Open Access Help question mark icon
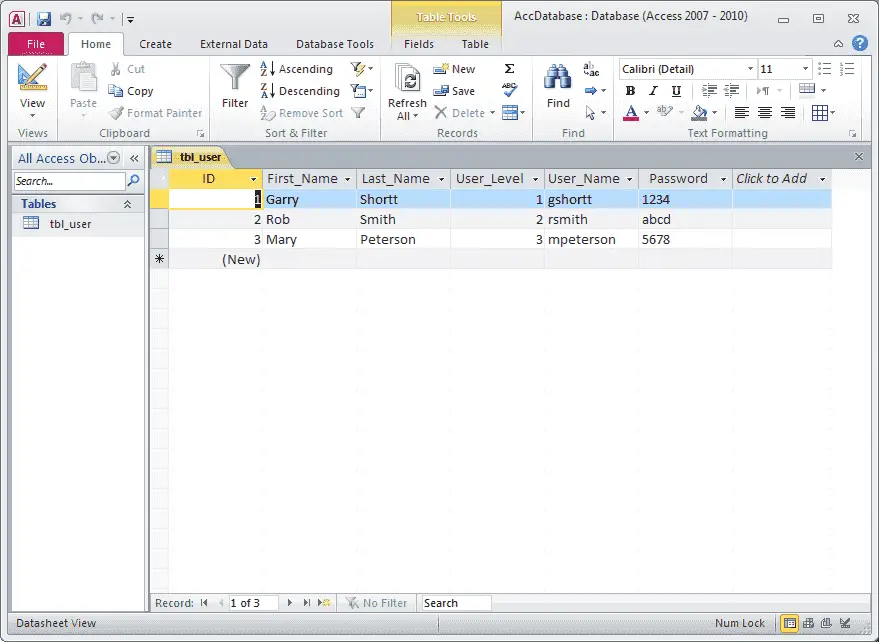 859,43
